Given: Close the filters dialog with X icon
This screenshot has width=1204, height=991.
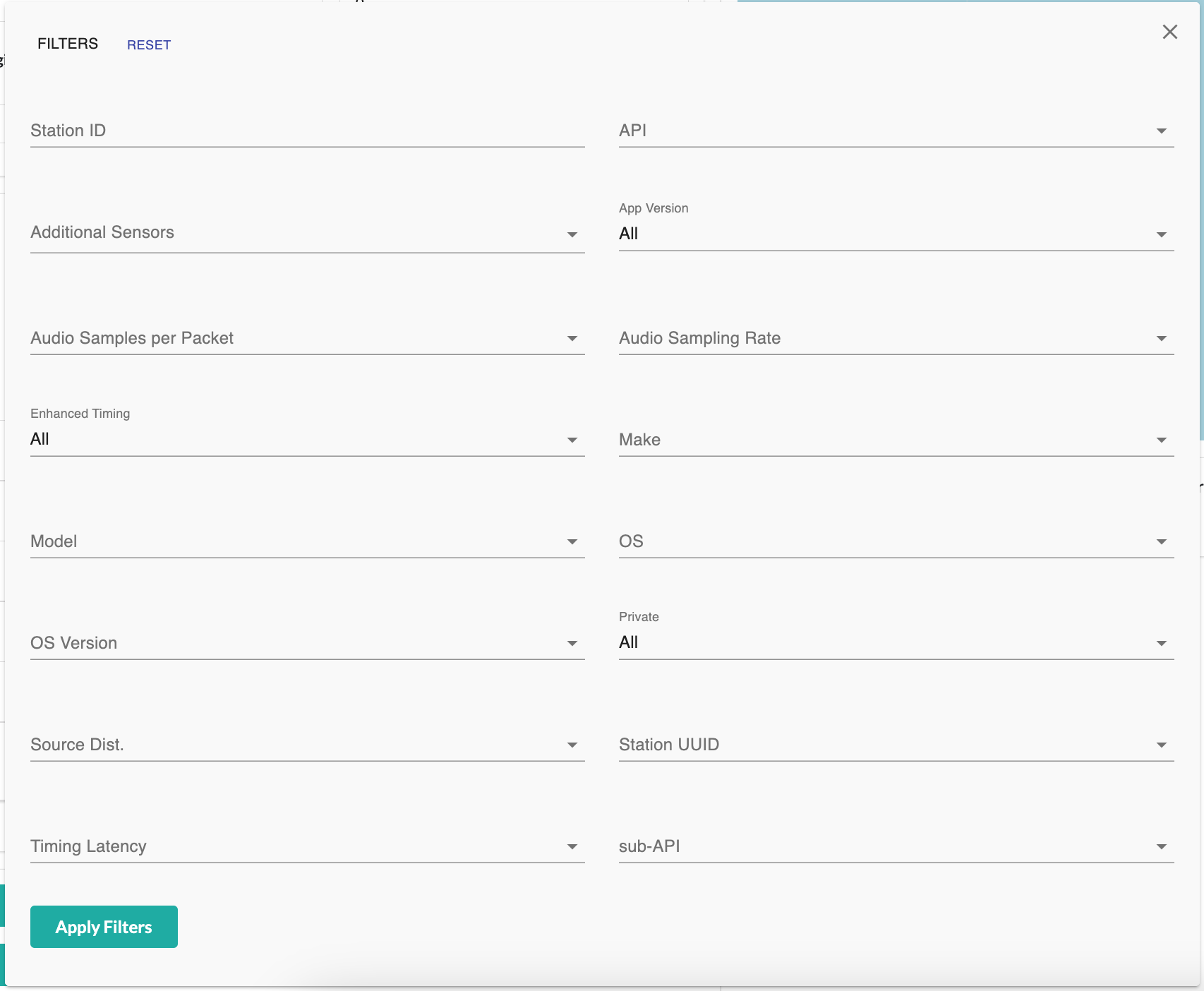Looking at the screenshot, I should pos(1169,32).
